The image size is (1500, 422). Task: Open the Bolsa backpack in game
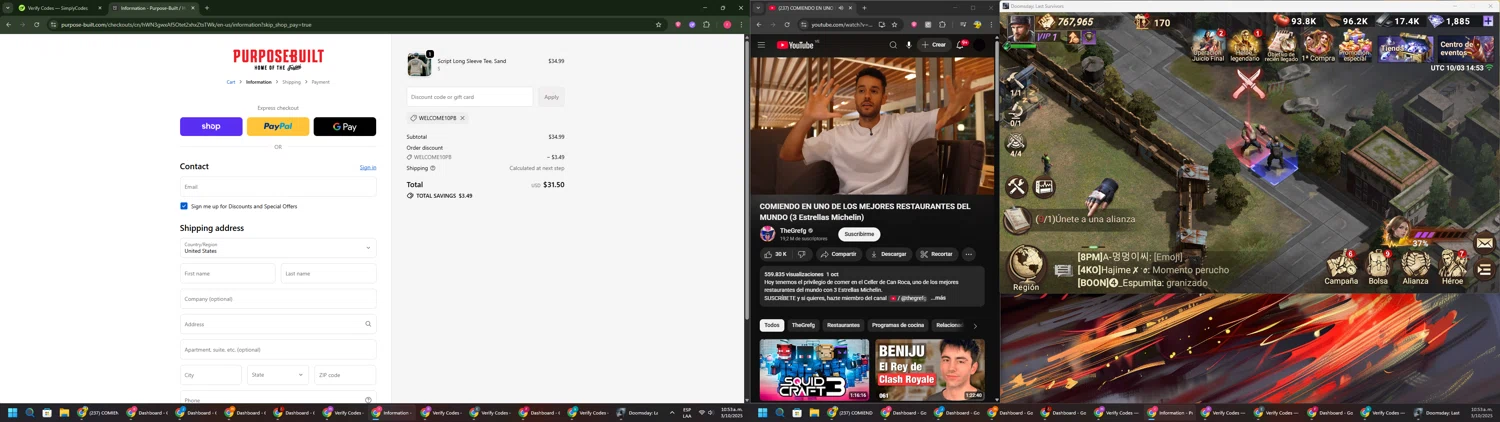click(1379, 267)
